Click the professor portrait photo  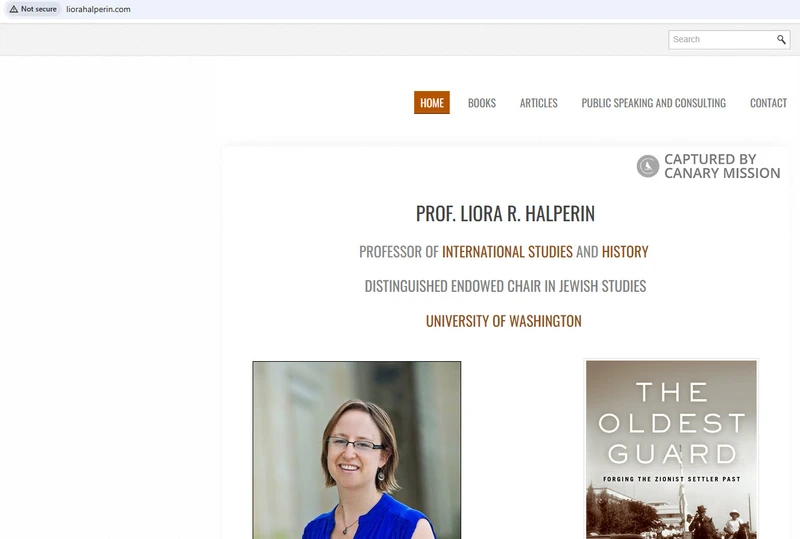click(x=357, y=450)
